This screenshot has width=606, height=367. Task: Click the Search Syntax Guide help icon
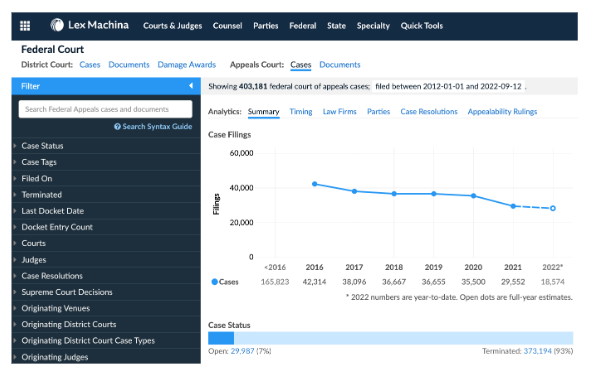117,127
